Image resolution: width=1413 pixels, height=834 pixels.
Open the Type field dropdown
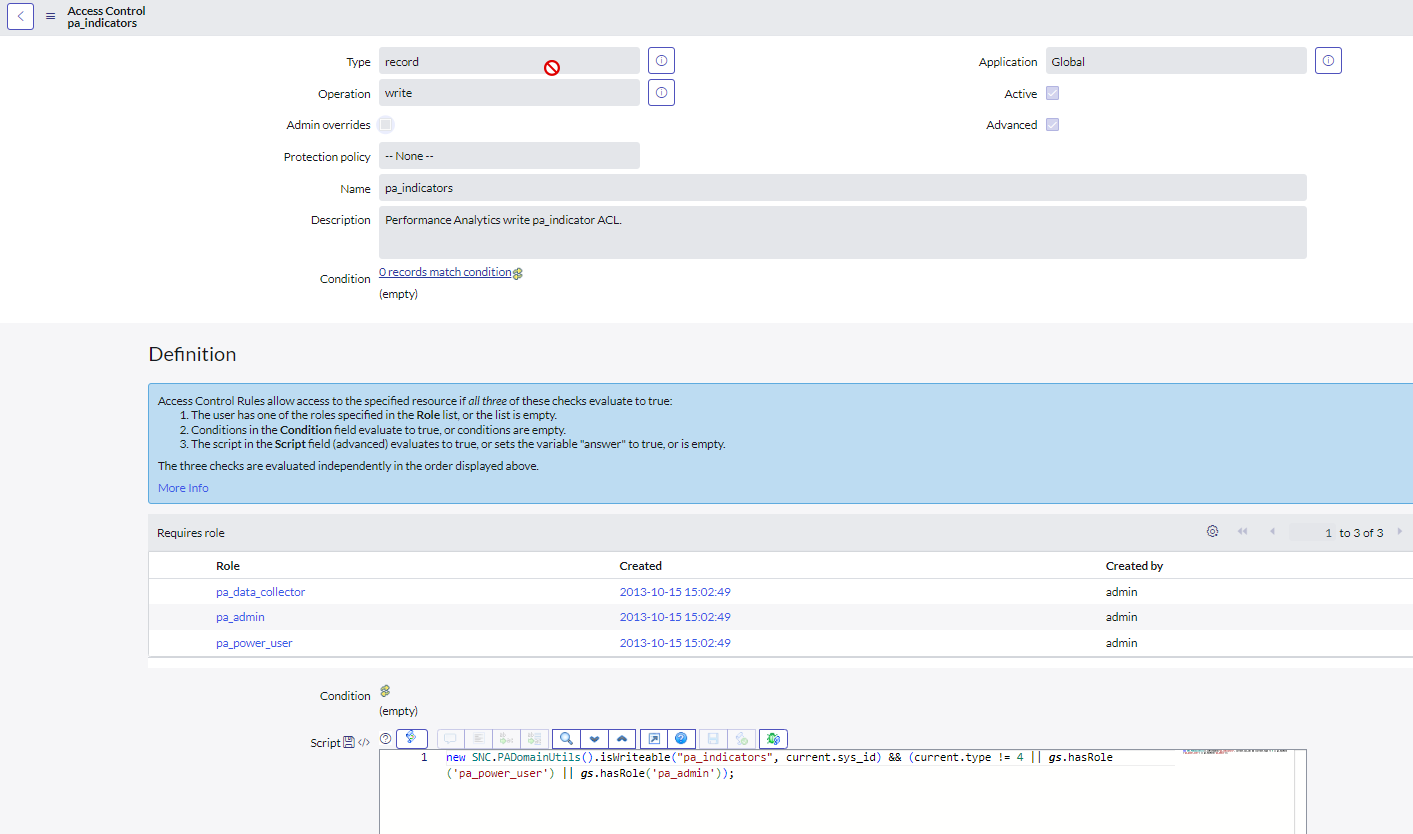pyautogui.click(x=508, y=61)
